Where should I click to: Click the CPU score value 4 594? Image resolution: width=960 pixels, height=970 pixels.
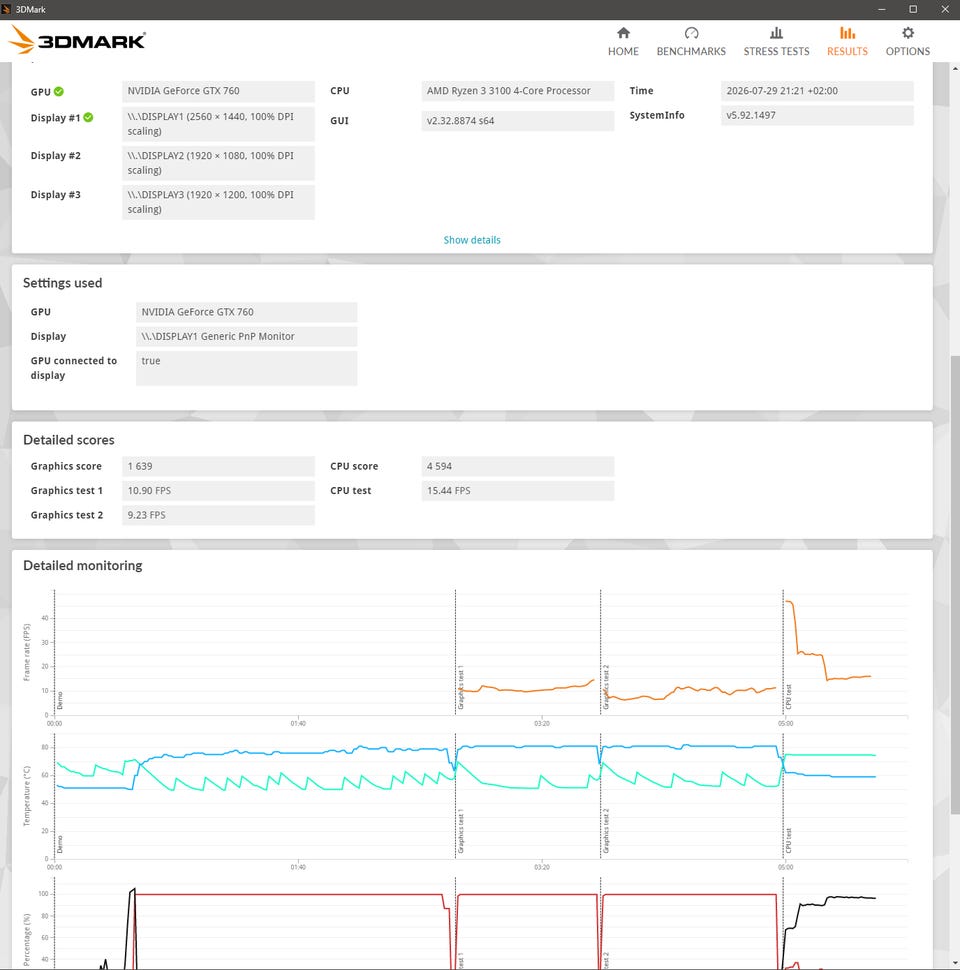518,466
